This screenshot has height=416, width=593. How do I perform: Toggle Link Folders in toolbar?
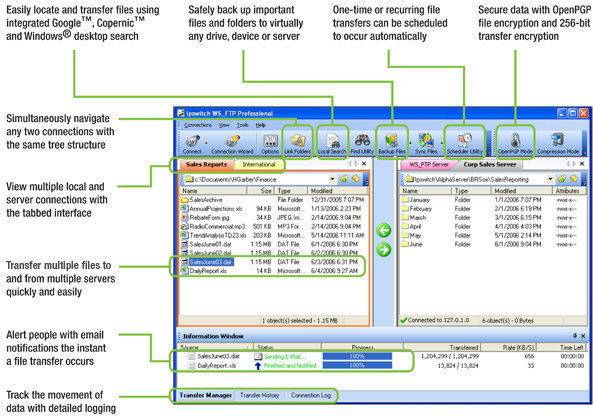298,144
